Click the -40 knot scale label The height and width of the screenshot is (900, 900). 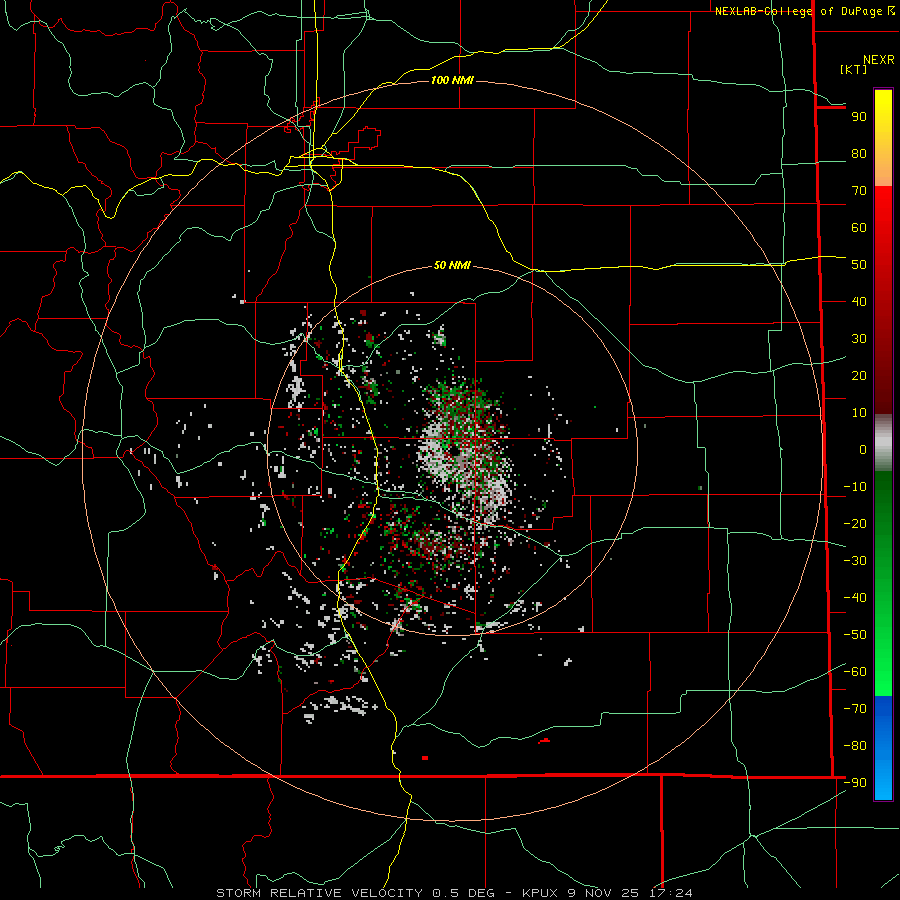(855, 598)
